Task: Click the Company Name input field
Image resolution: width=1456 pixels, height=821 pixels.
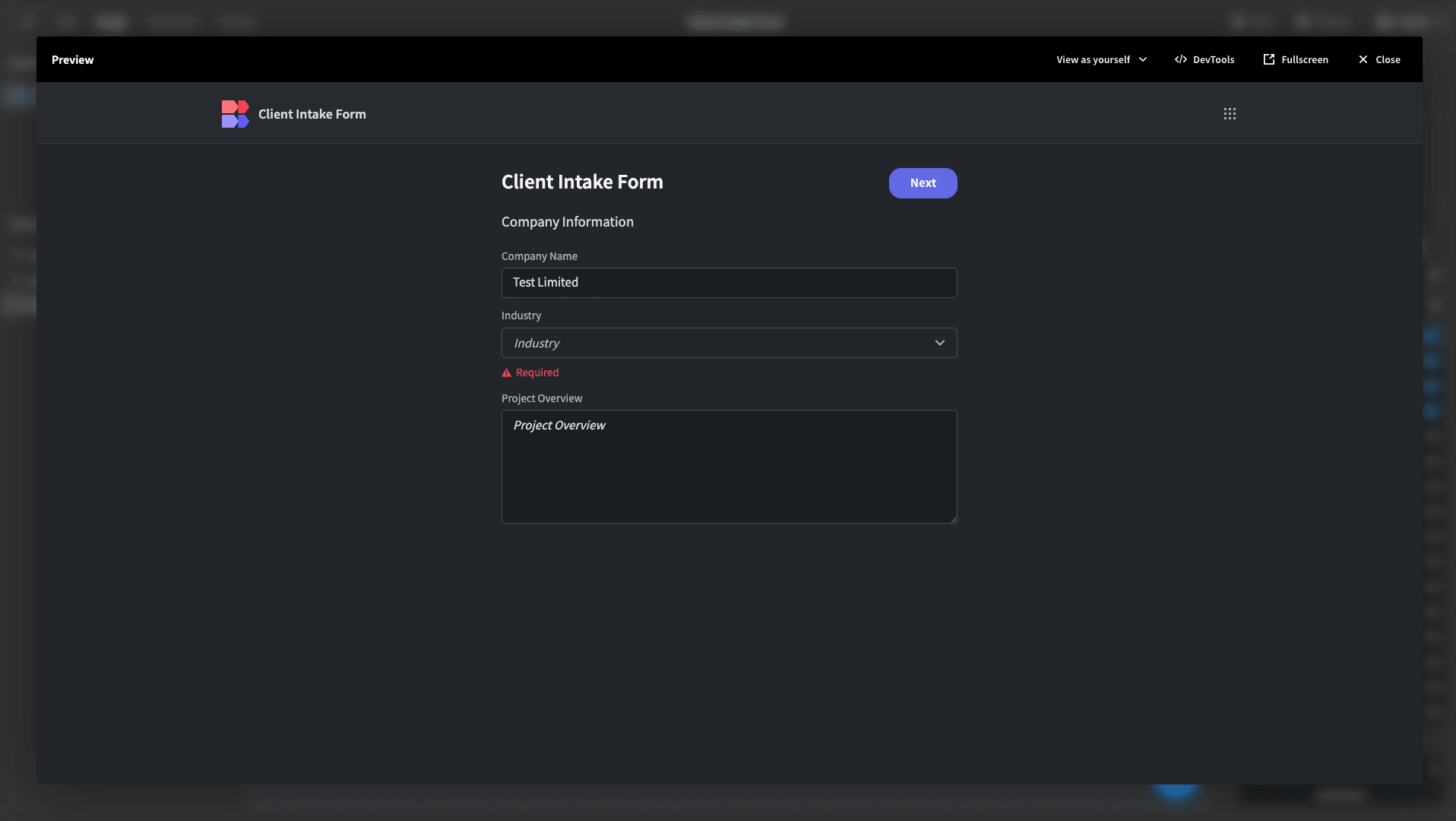Action: pos(729,283)
